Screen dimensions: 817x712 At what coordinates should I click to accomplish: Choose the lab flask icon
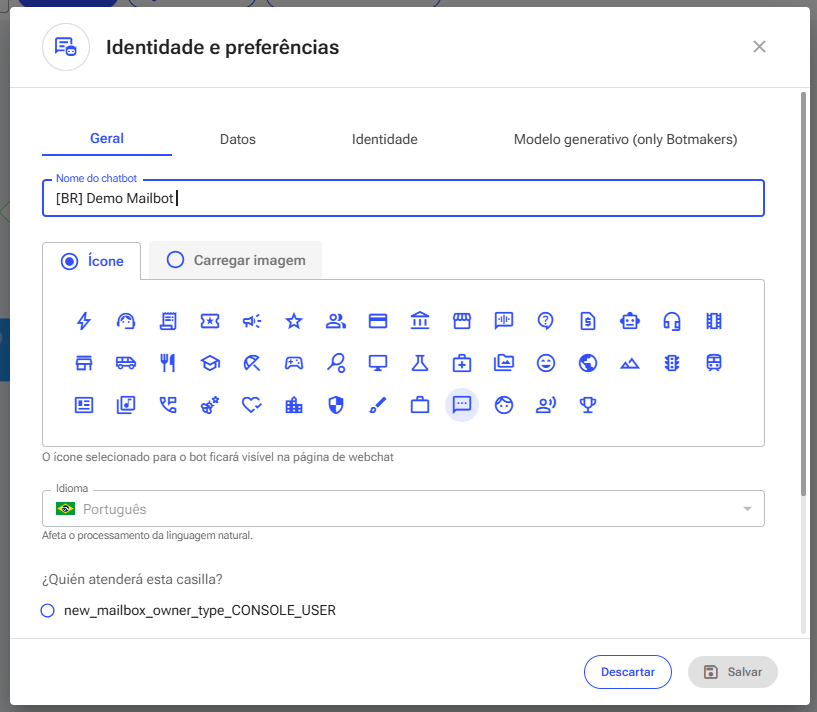(x=420, y=363)
